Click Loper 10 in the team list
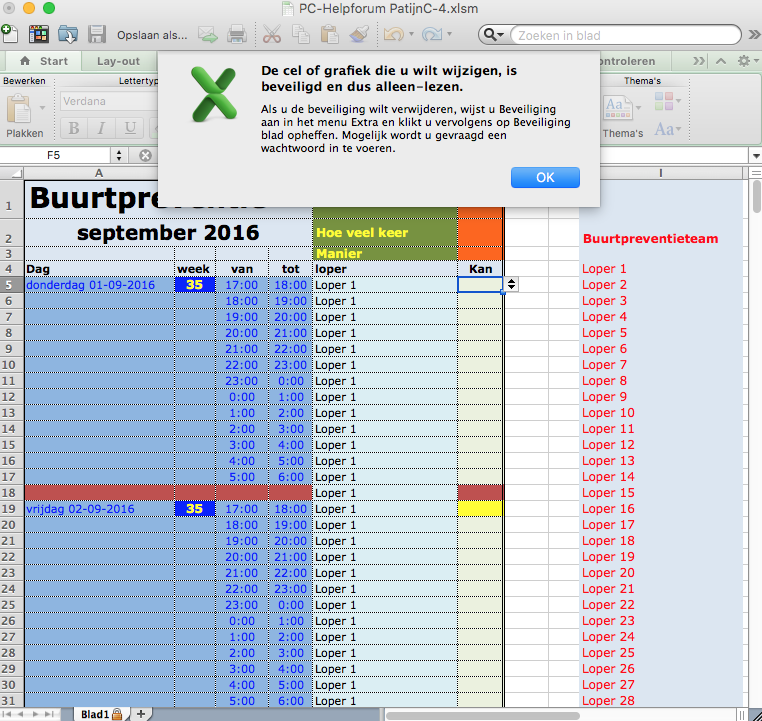 click(608, 412)
